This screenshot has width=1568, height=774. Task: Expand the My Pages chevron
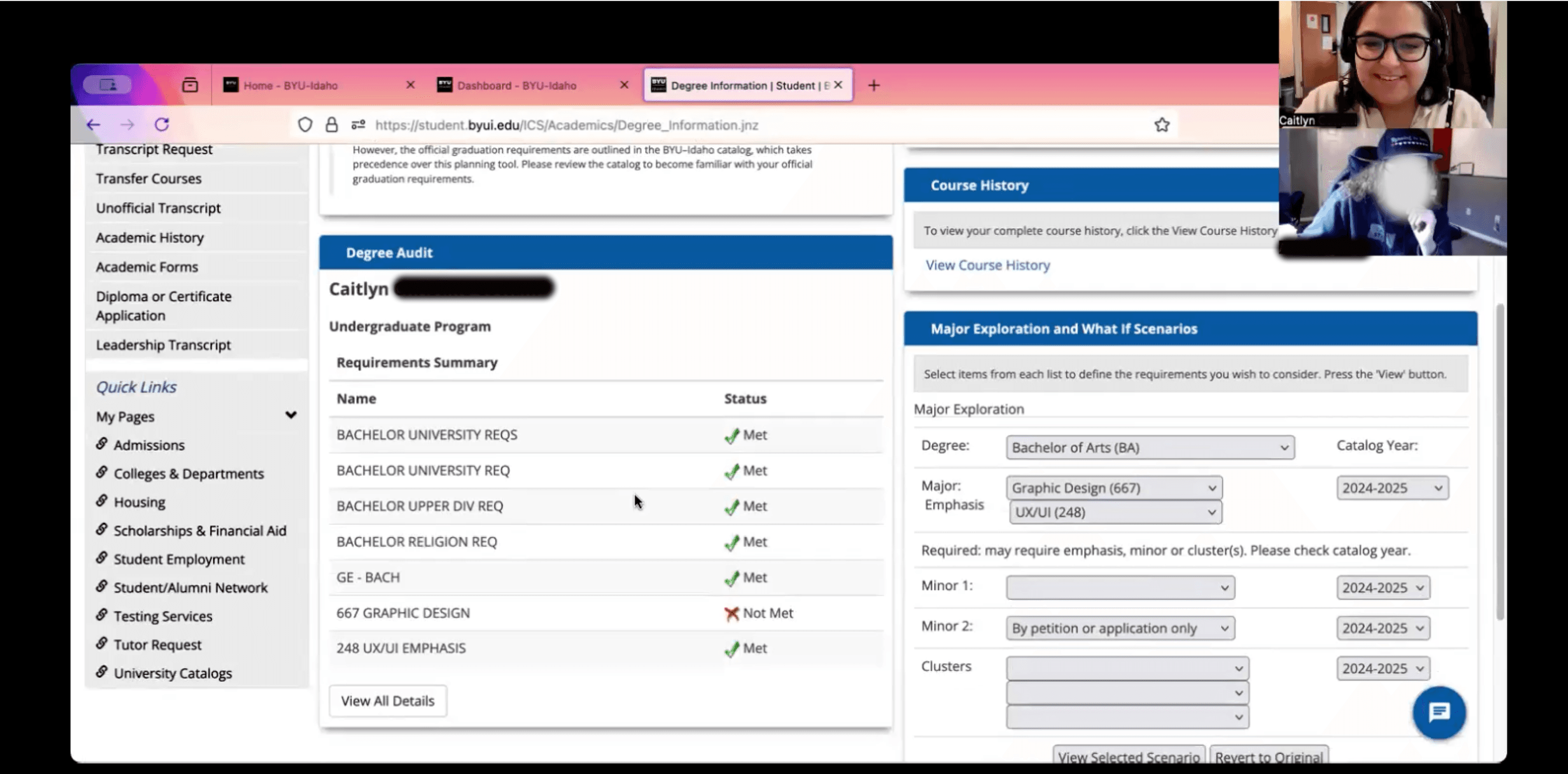click(x=291, y=415)
